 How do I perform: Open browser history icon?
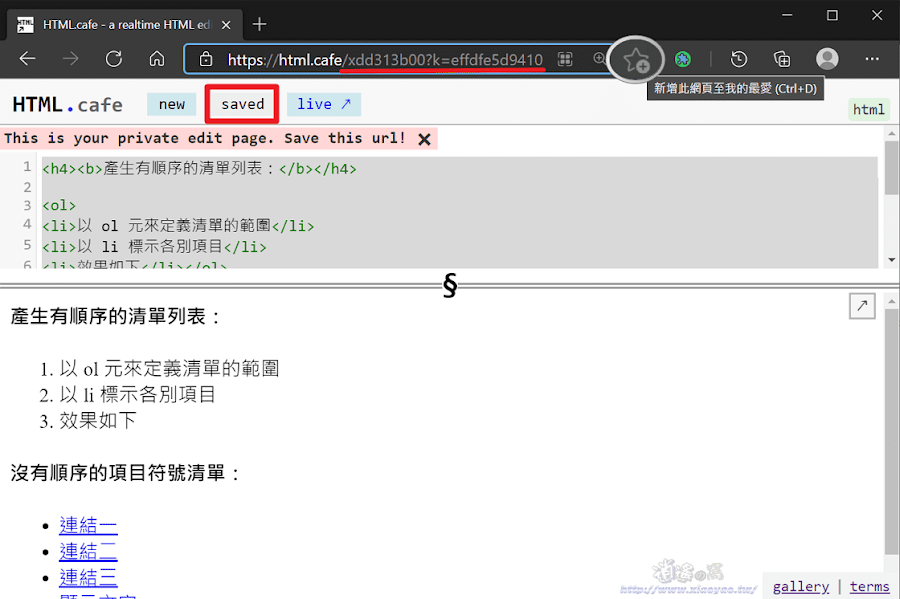click(739, 59)
